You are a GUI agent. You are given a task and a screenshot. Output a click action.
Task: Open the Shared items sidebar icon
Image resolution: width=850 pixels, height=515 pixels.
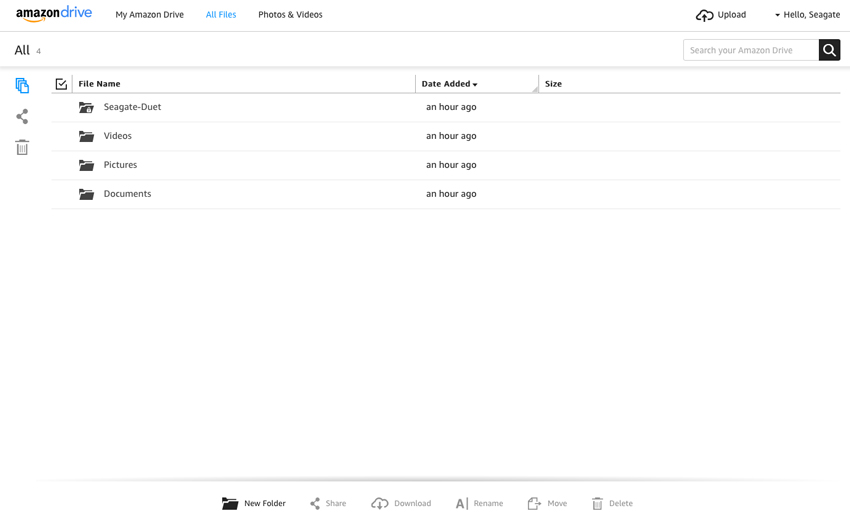(x=22, y=117)
